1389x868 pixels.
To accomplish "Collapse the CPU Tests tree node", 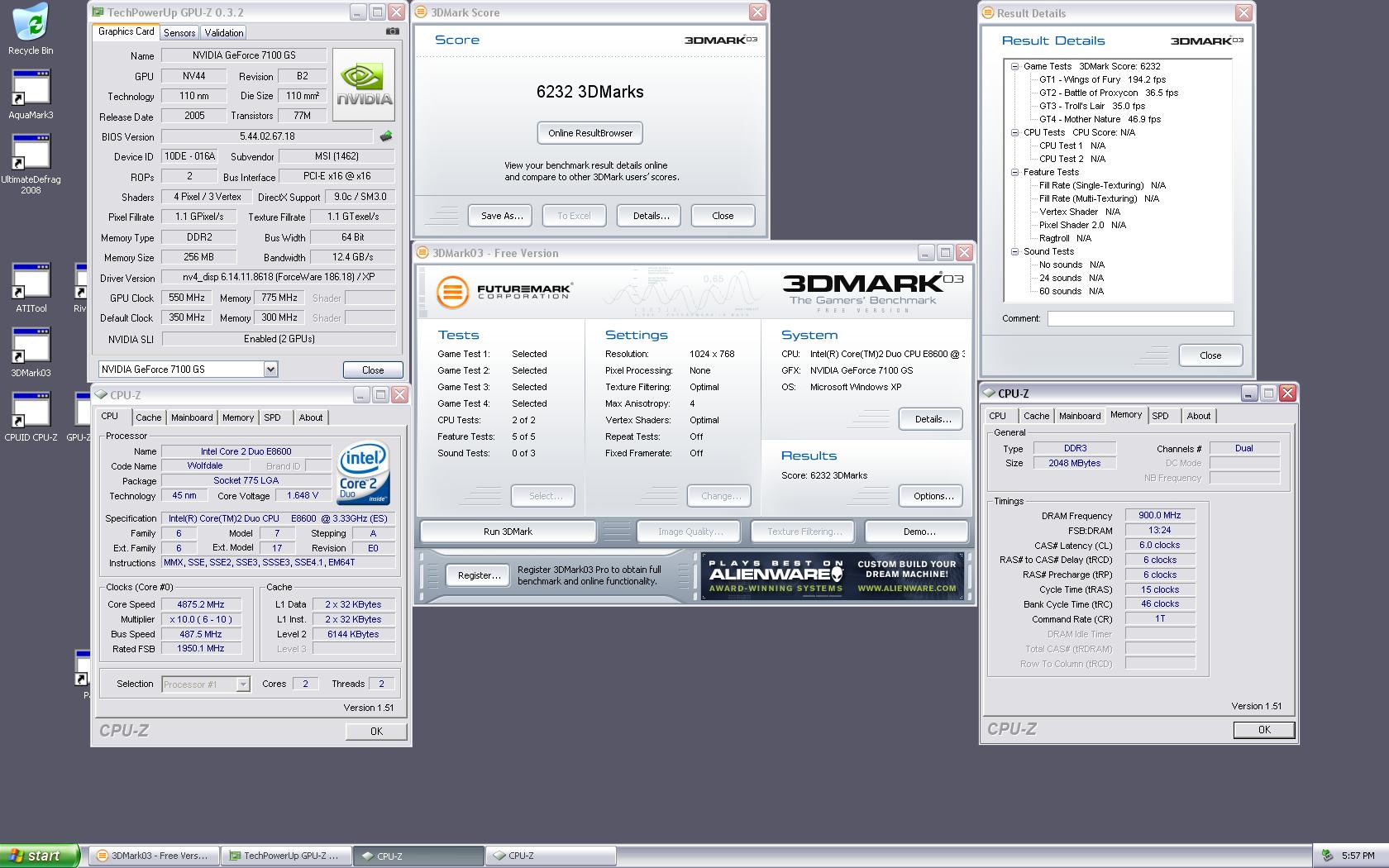I will [x=1014, y=132].
